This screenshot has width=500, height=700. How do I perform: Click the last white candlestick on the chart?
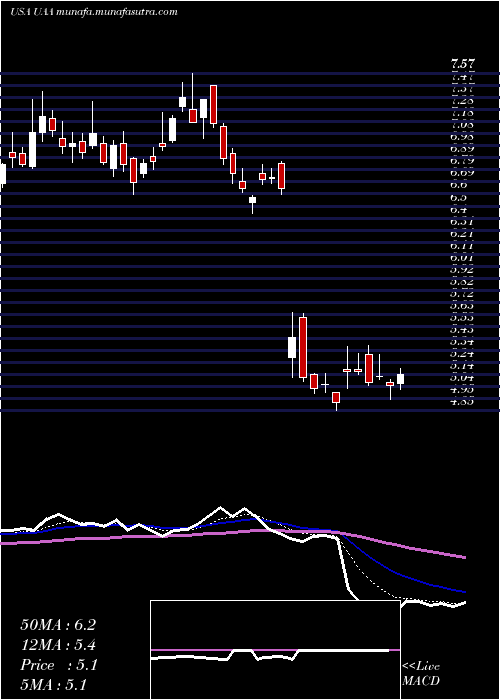[x=400, y=379]
